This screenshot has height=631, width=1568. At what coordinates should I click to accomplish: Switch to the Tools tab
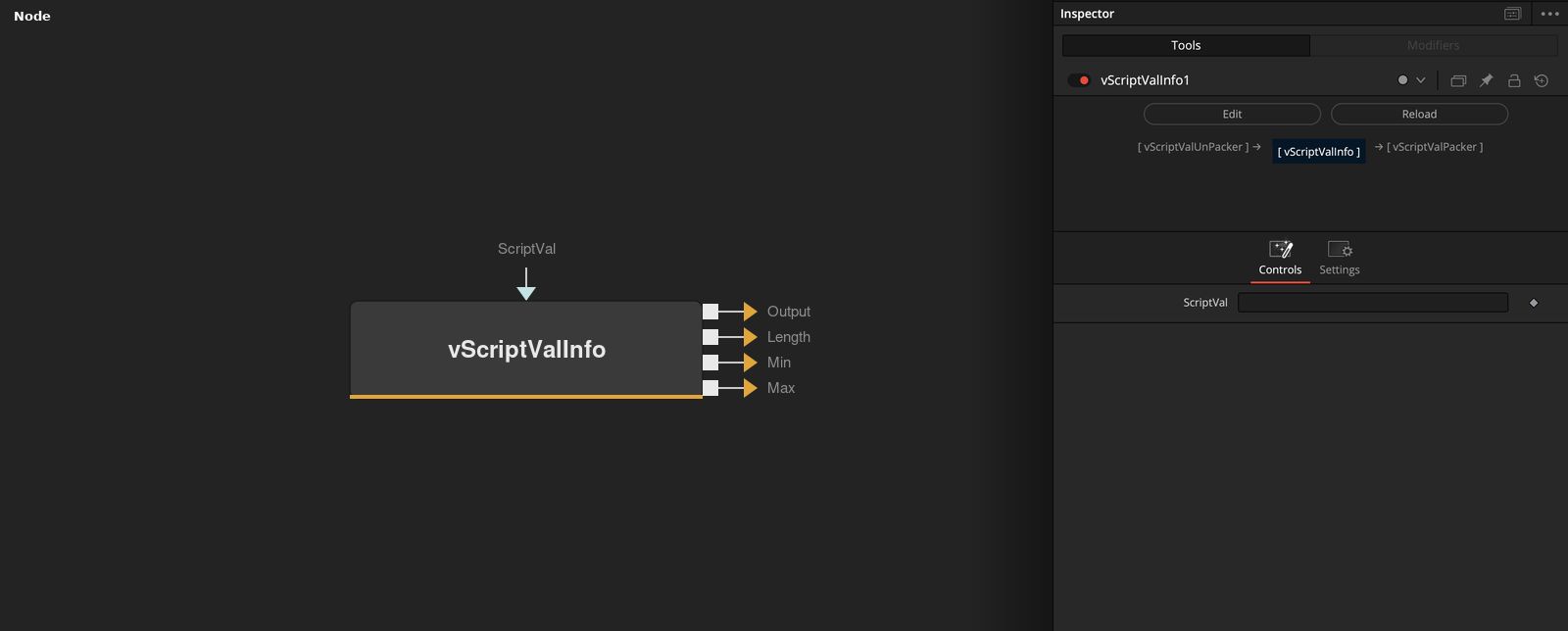click(x=1186, y=45)
